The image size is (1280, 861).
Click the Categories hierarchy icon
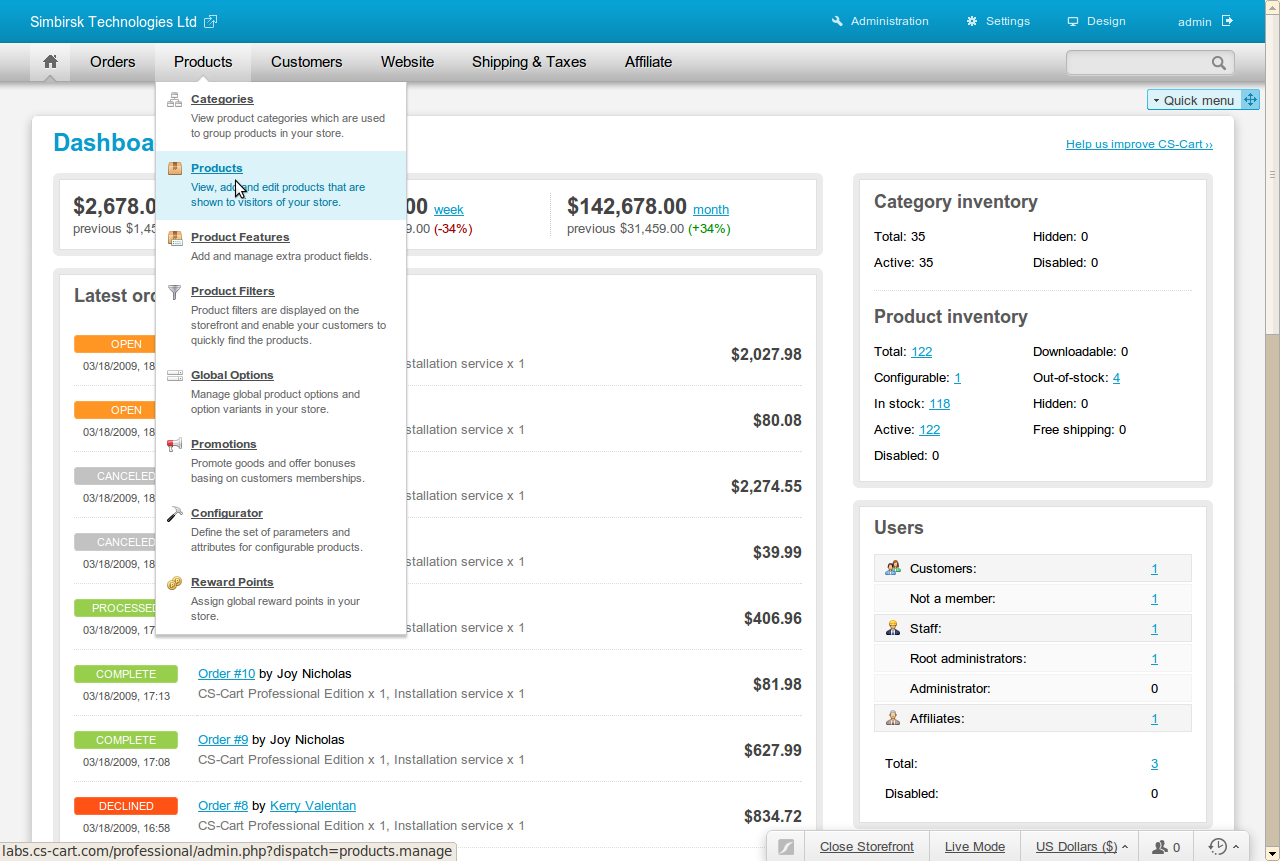(x=175, y=99)
